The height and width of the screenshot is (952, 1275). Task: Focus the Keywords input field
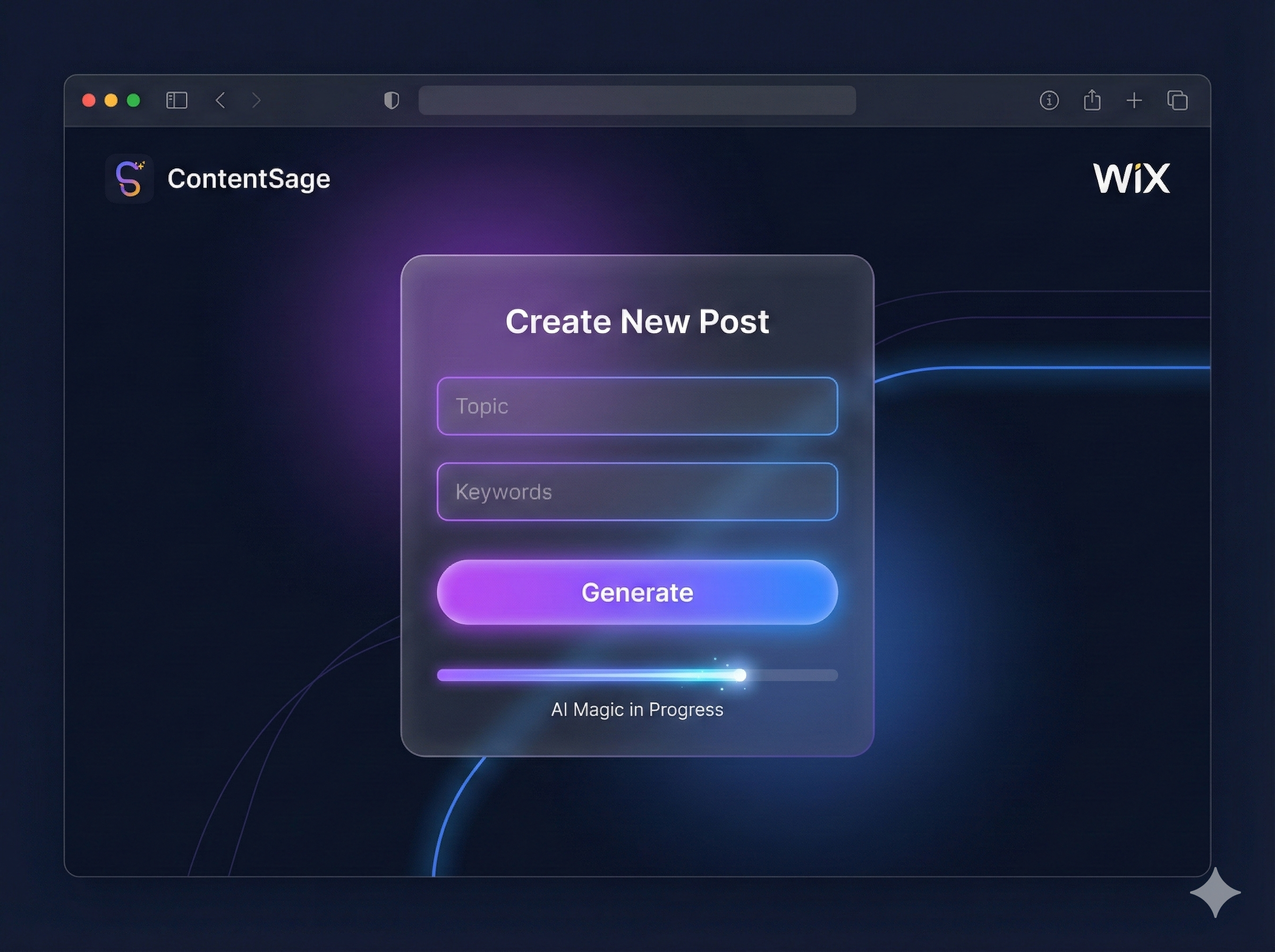point(636,491)
